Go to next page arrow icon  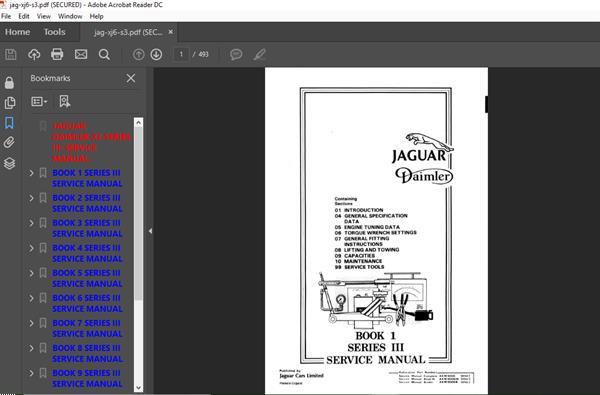coord(156,54)
